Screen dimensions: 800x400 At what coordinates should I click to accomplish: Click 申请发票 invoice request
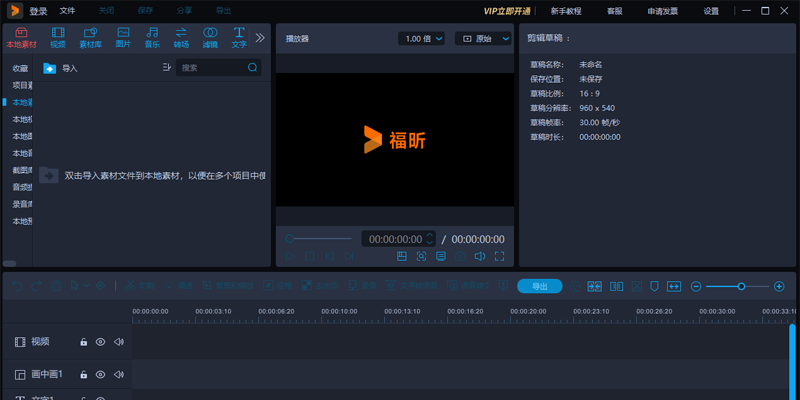click(x=663, y=11)
